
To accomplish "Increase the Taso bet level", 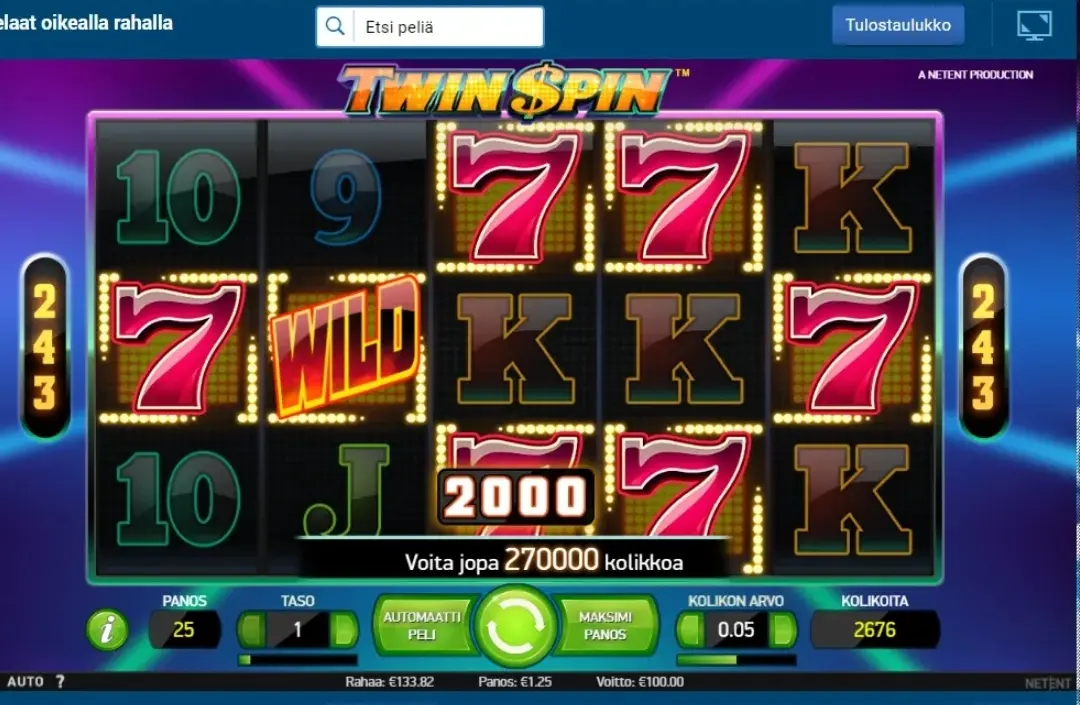I will click(x=343, y=629).
